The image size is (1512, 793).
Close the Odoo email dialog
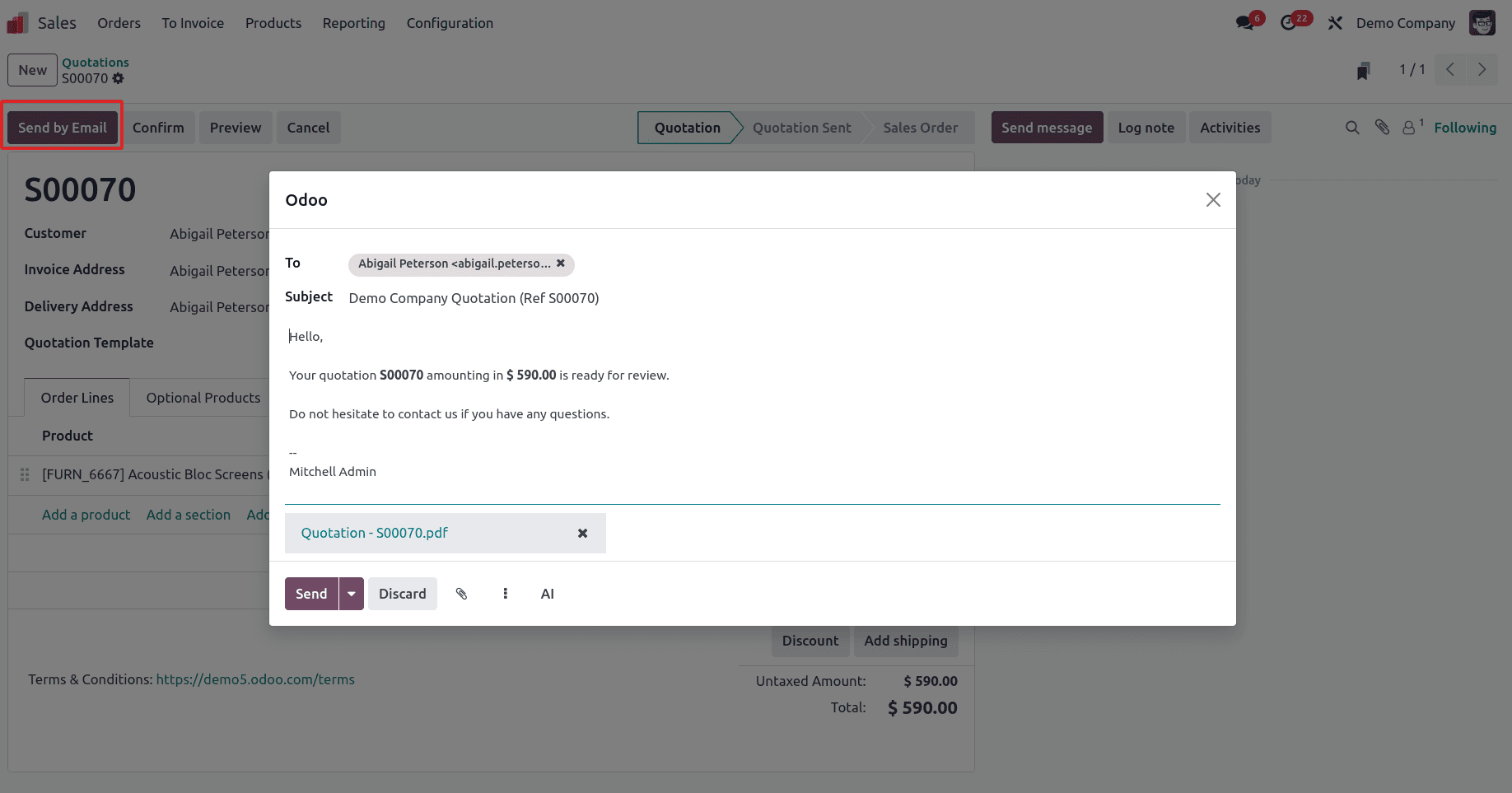(x=1213, y=200)
